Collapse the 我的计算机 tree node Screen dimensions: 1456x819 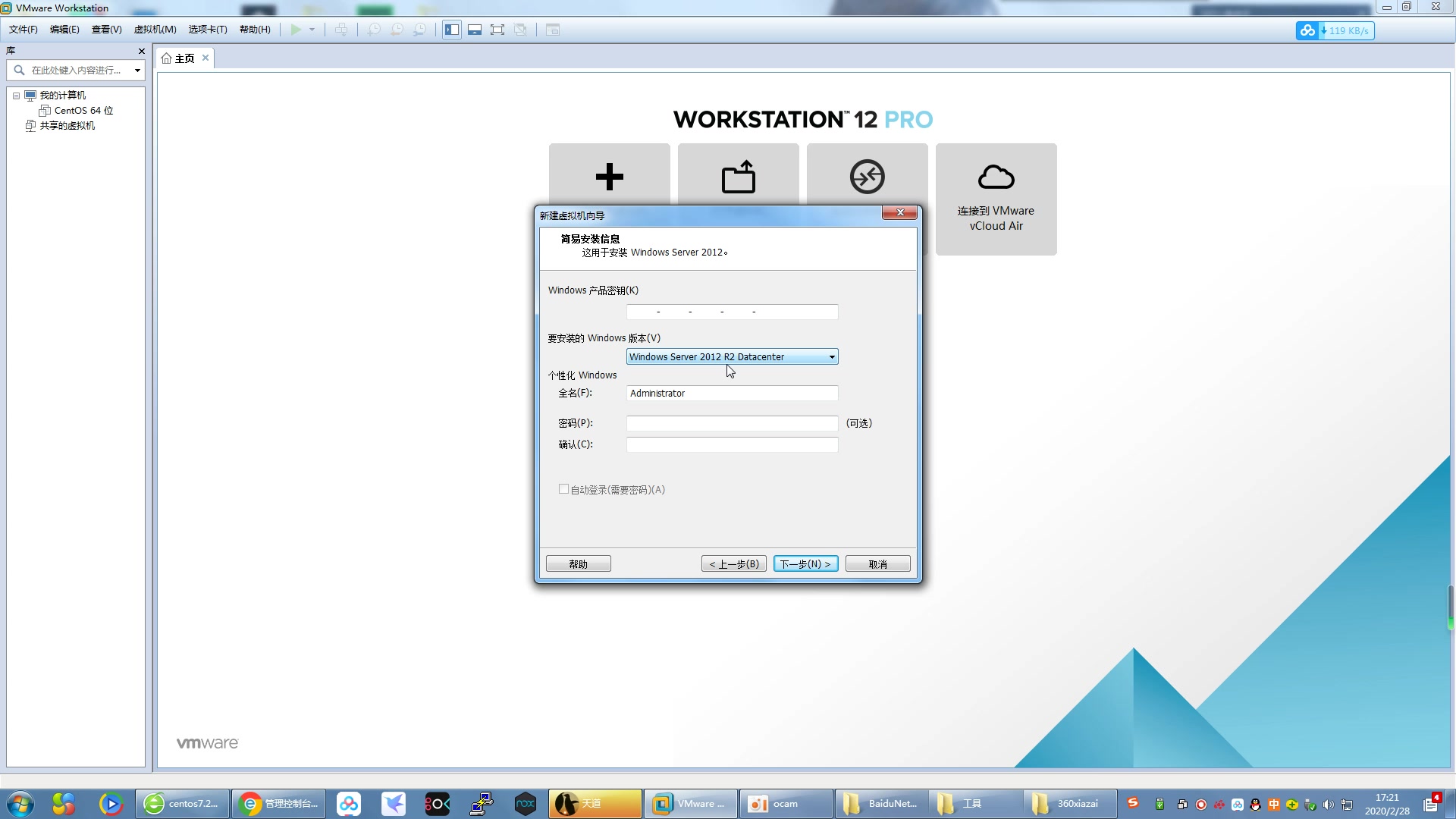tap(16, 96)
